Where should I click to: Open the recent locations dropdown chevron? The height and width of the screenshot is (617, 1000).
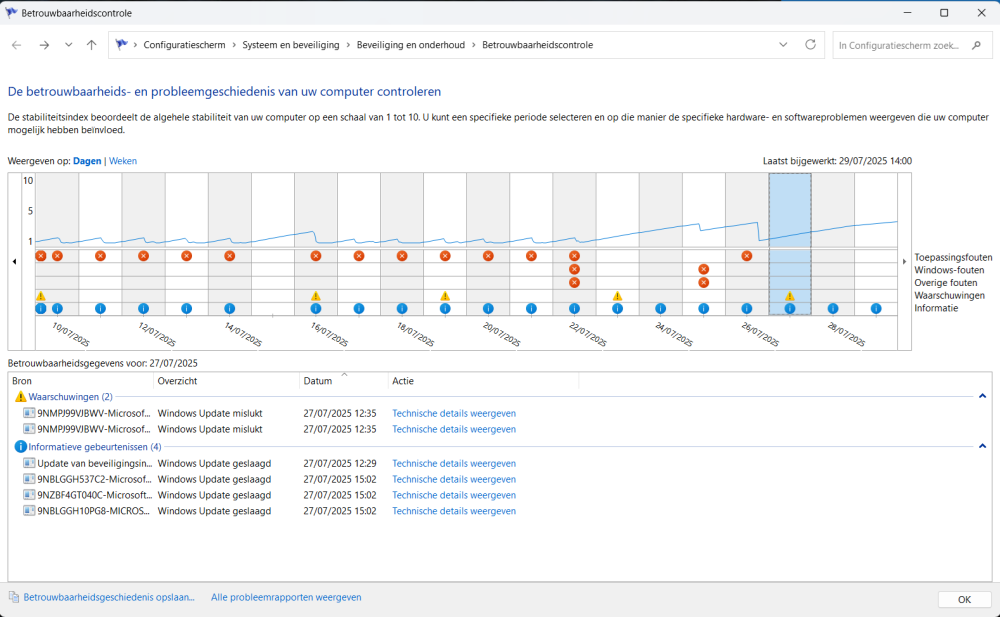tap(68, 45)
